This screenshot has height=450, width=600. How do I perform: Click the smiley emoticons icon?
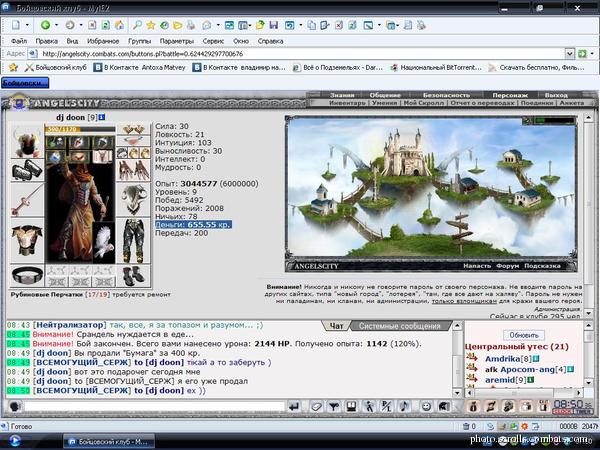point(426,406)
